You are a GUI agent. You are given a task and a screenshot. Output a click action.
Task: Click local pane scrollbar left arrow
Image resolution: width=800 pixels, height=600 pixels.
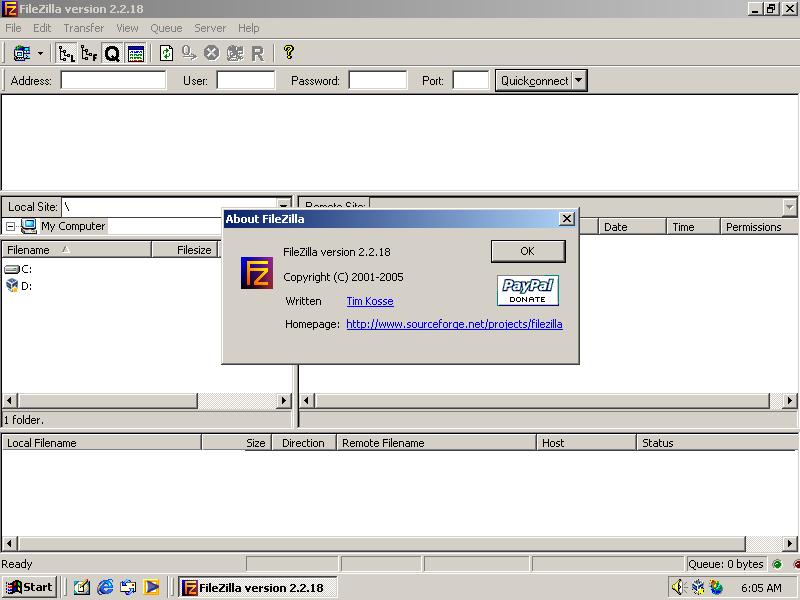[10, 401]
